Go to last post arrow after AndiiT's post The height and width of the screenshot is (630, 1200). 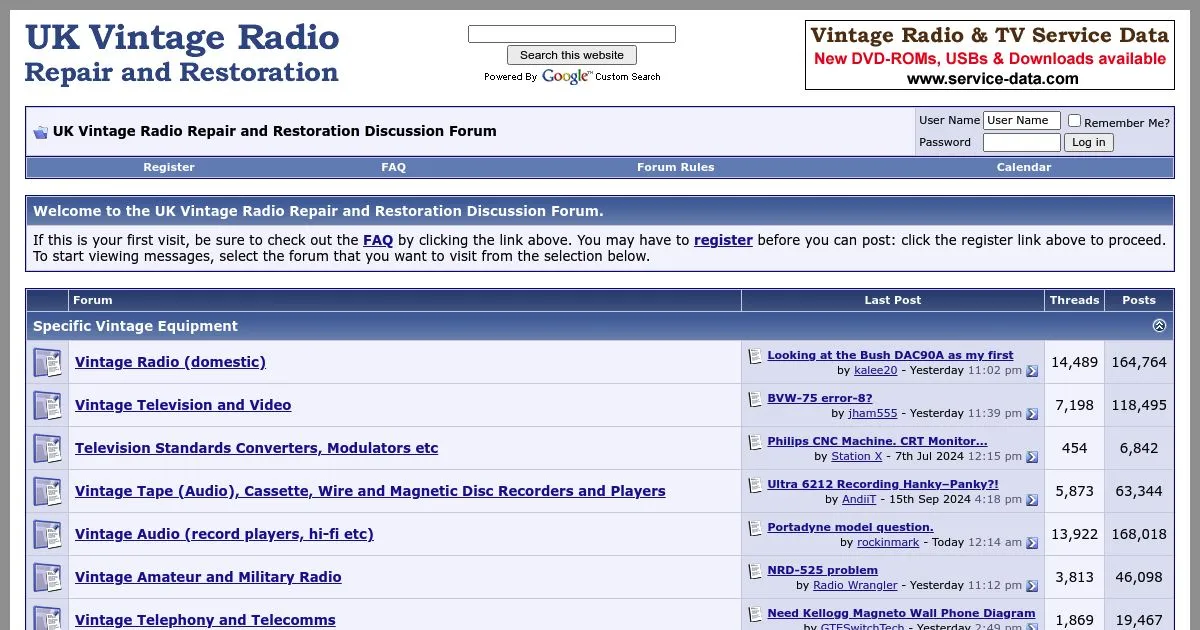tap(1032, 500)
